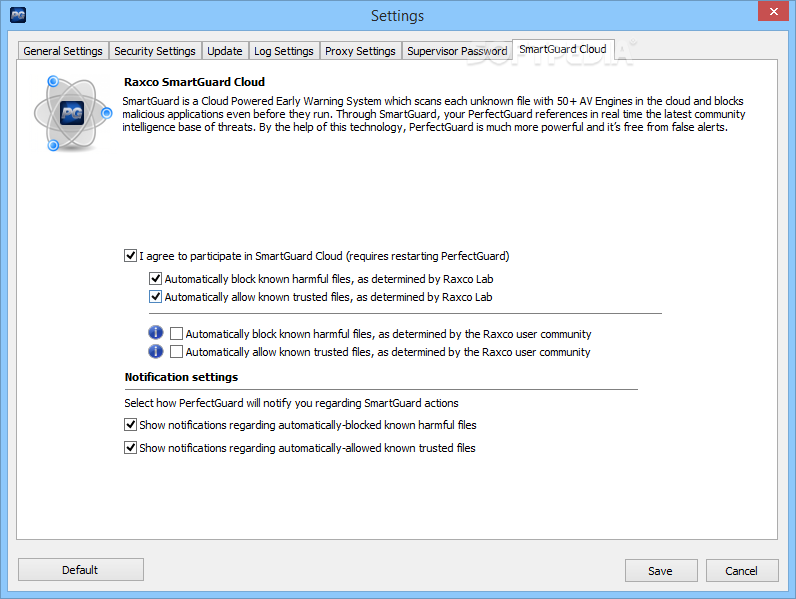Save the settings

pyautogui.click(x=661, y=571)
